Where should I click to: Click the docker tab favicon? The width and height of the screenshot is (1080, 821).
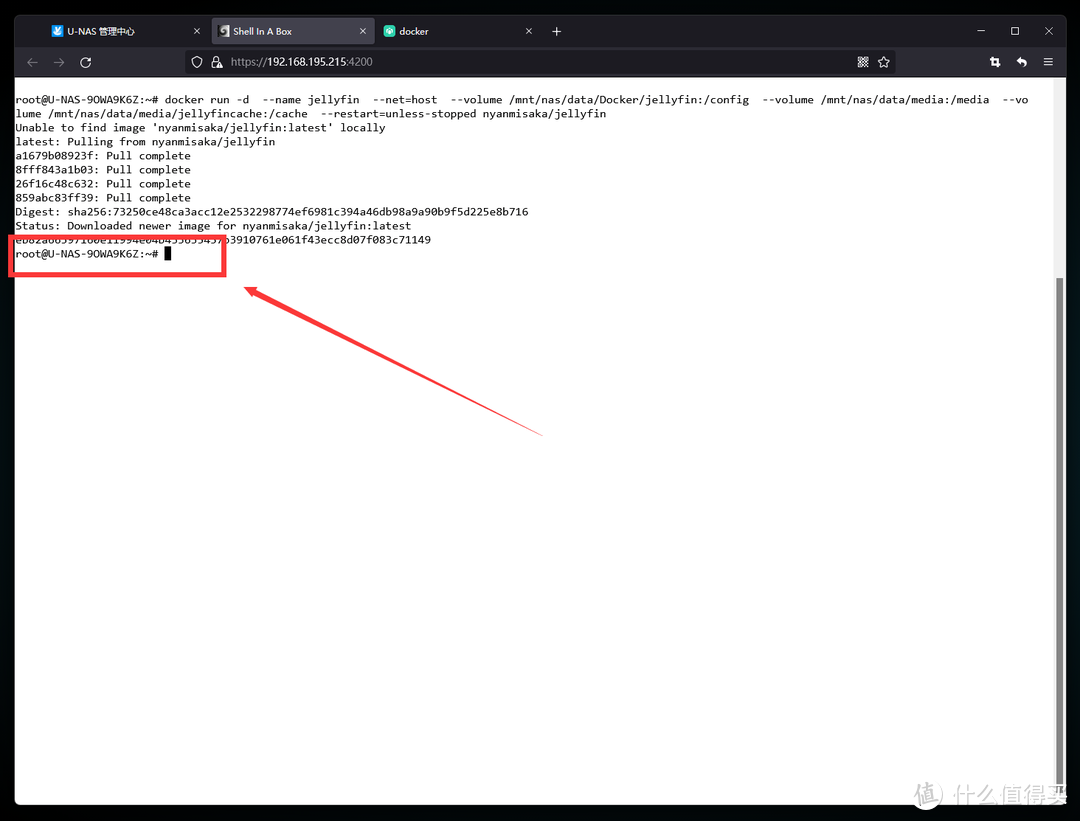tap(389, 31)
